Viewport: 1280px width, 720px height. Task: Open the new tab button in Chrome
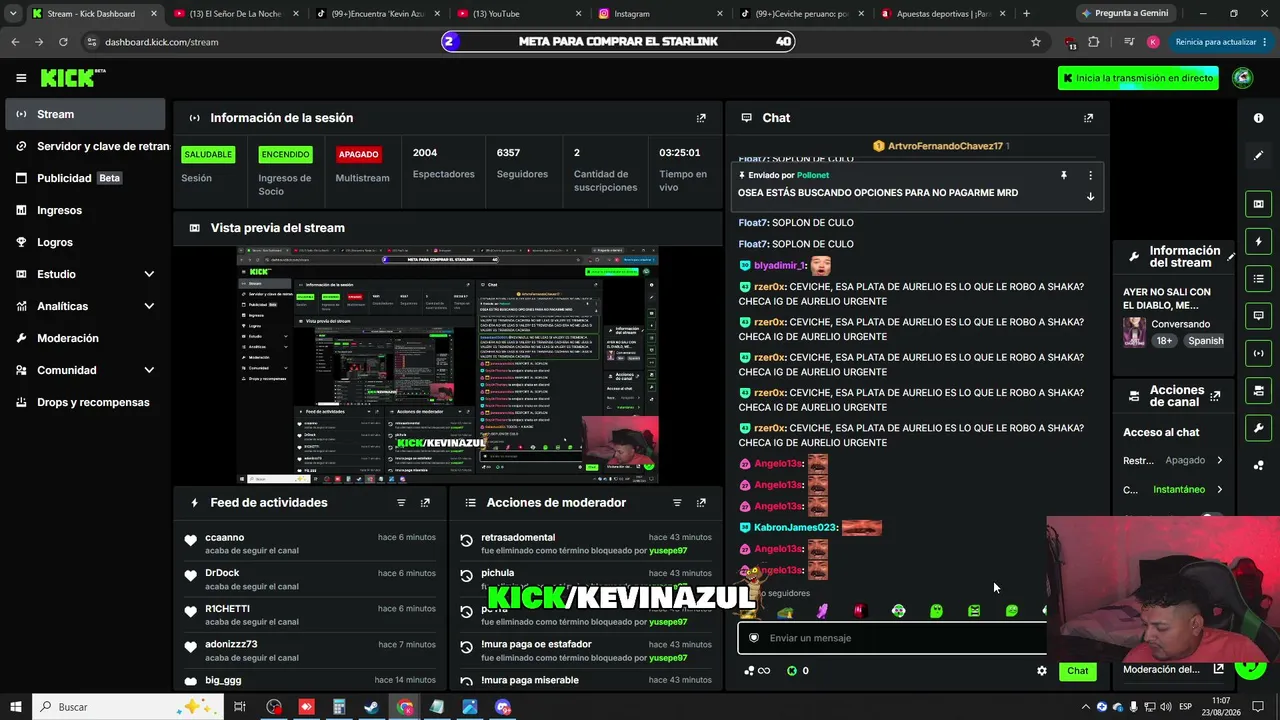coord(1026,14)
